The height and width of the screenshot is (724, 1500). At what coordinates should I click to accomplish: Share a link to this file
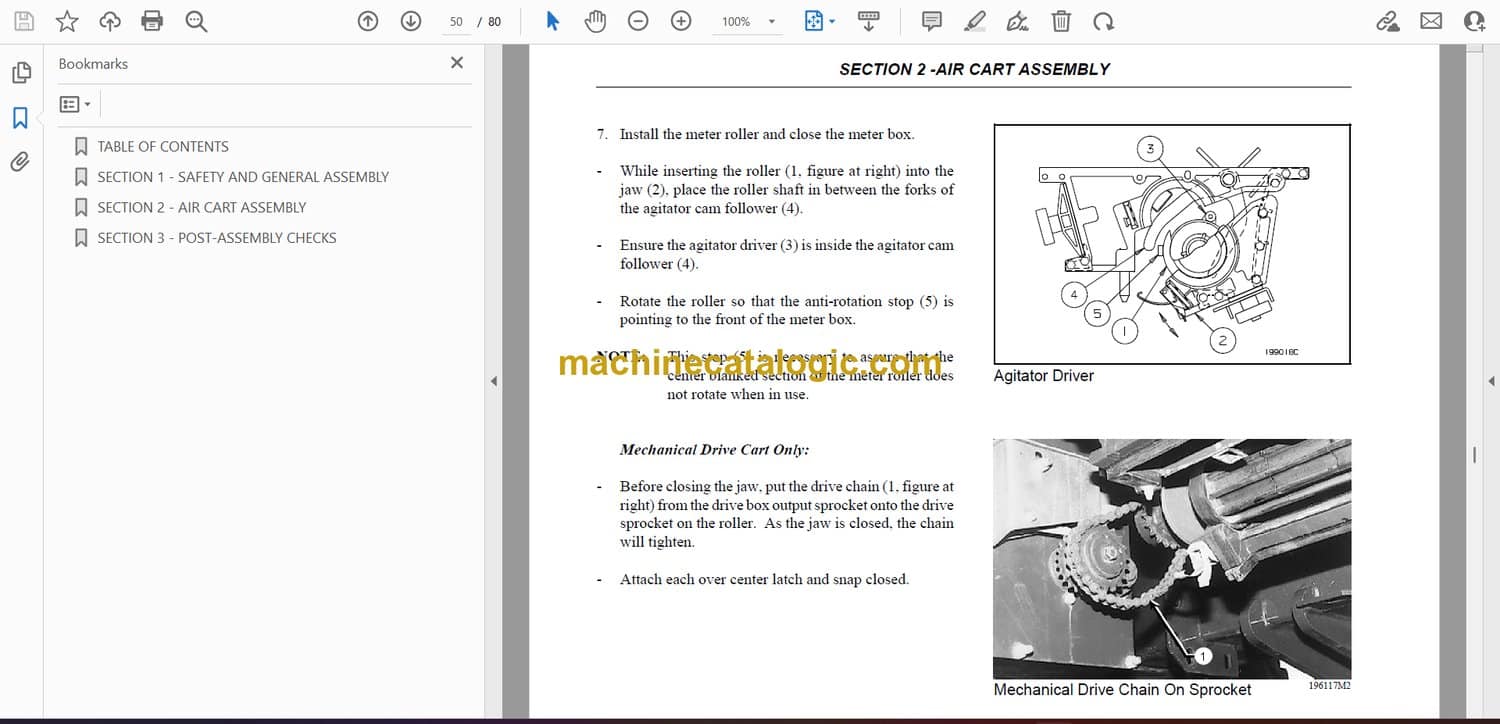tap(1388, 21)
